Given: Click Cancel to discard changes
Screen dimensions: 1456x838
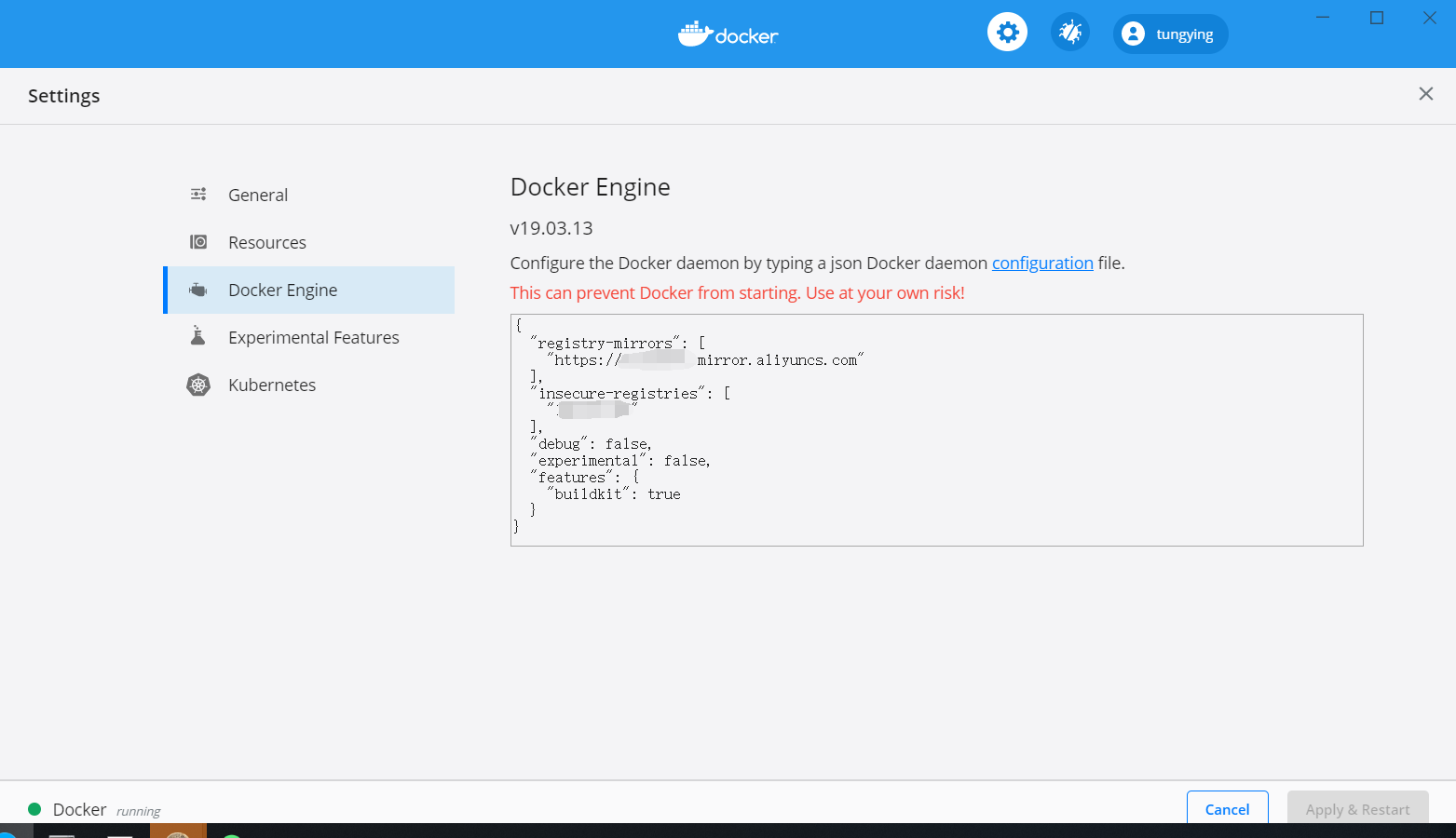Looking at the screenshot, I should point(1227,808).
